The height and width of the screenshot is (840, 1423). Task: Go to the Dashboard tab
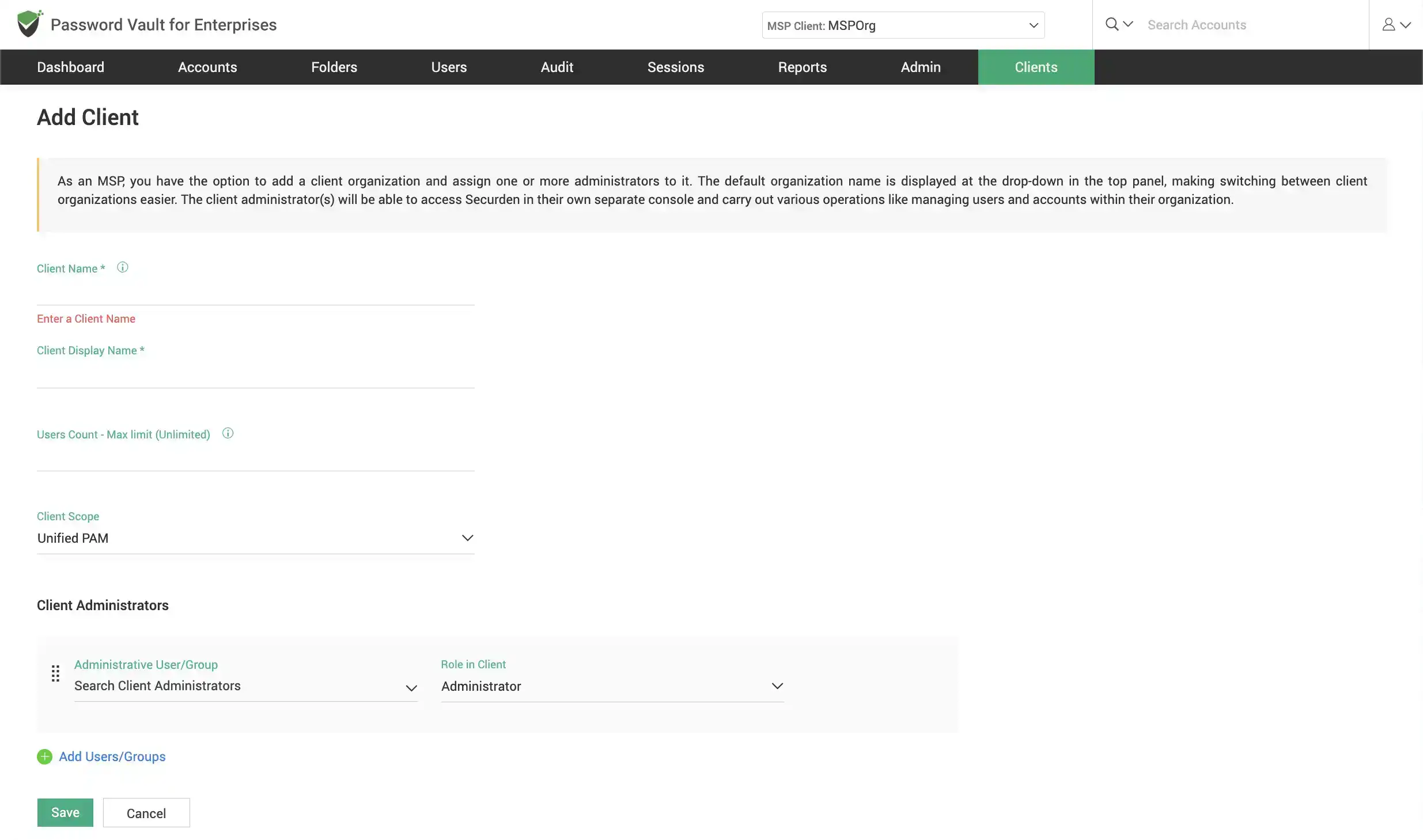tap(70, 67)
